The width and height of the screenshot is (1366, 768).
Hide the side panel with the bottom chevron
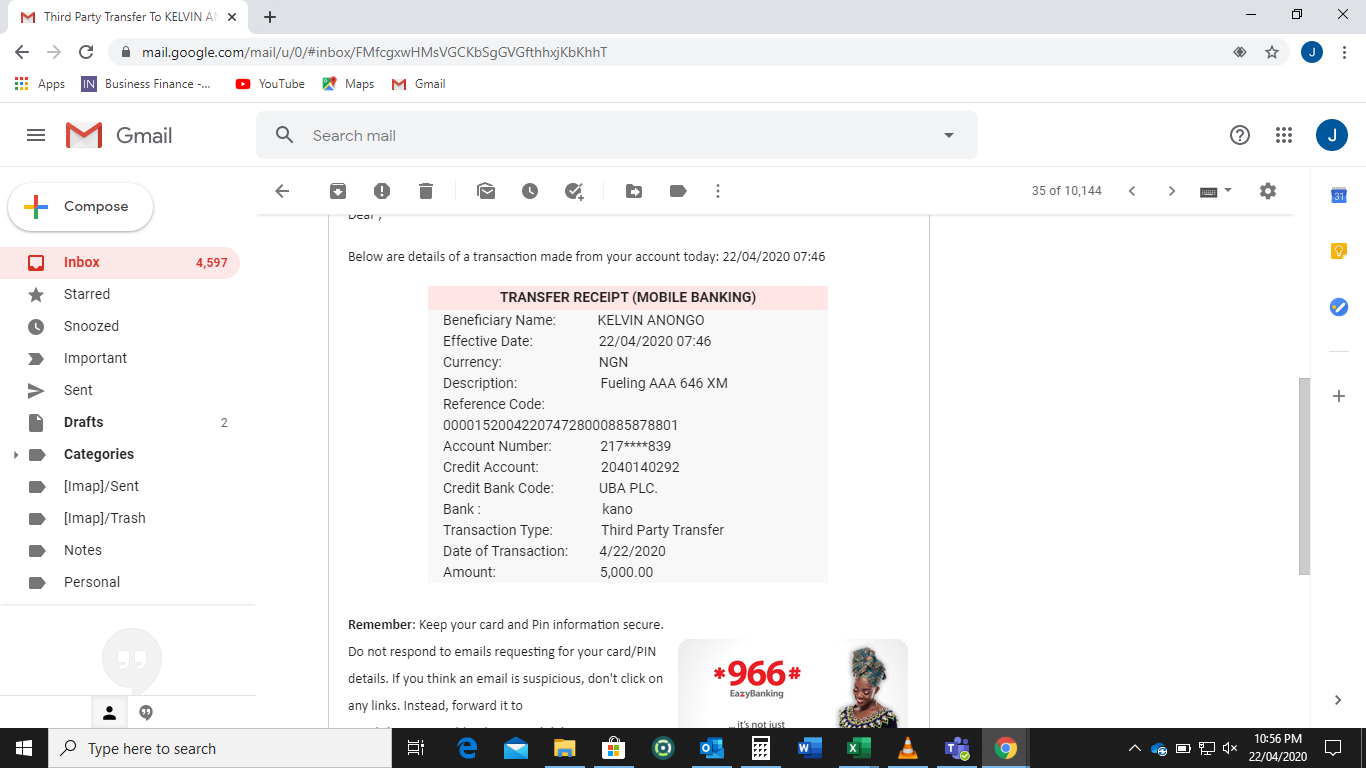(x=1339, y=700)
